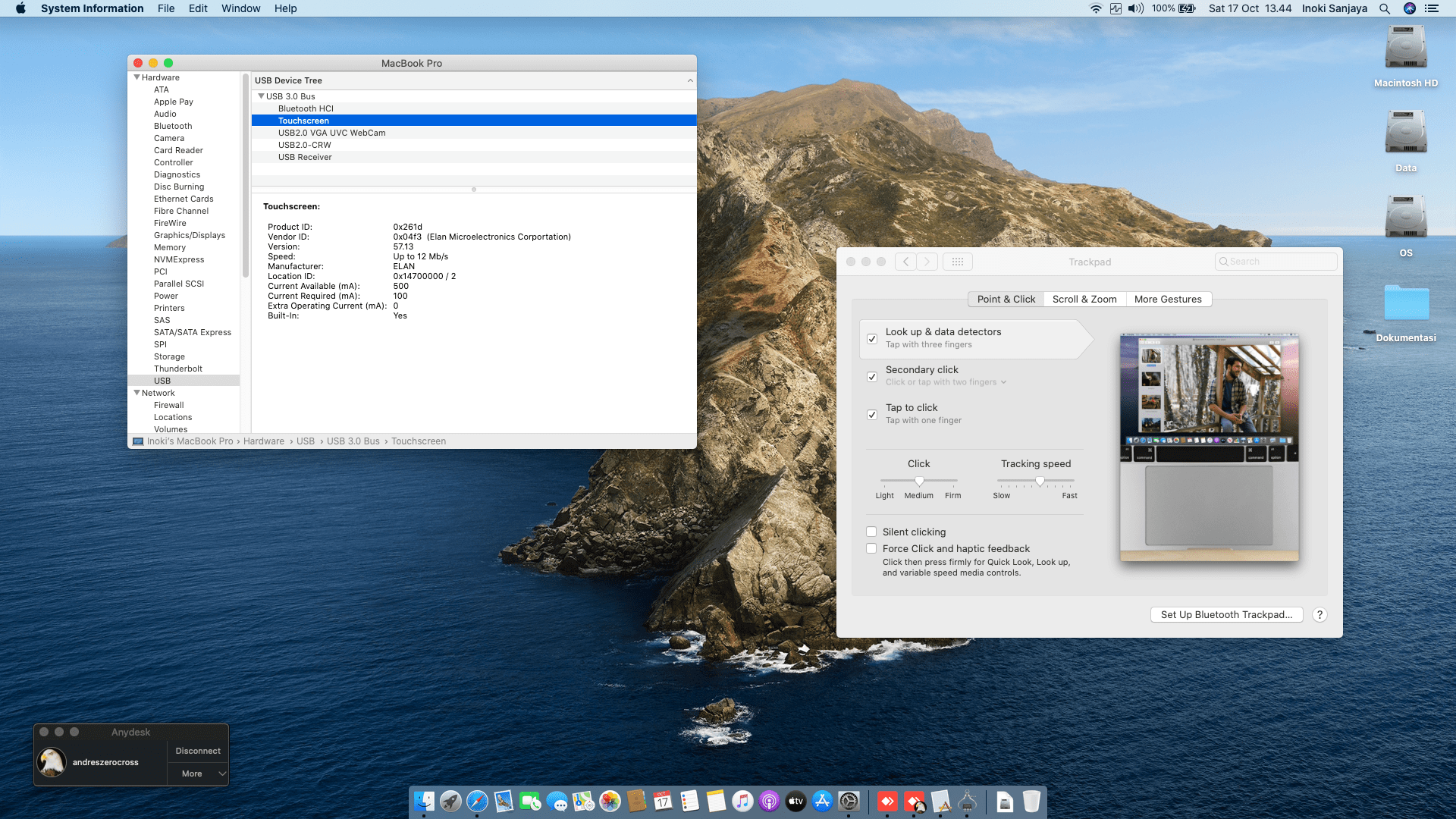
Task: Open App Store from the Dock
Action: point(822,801)
